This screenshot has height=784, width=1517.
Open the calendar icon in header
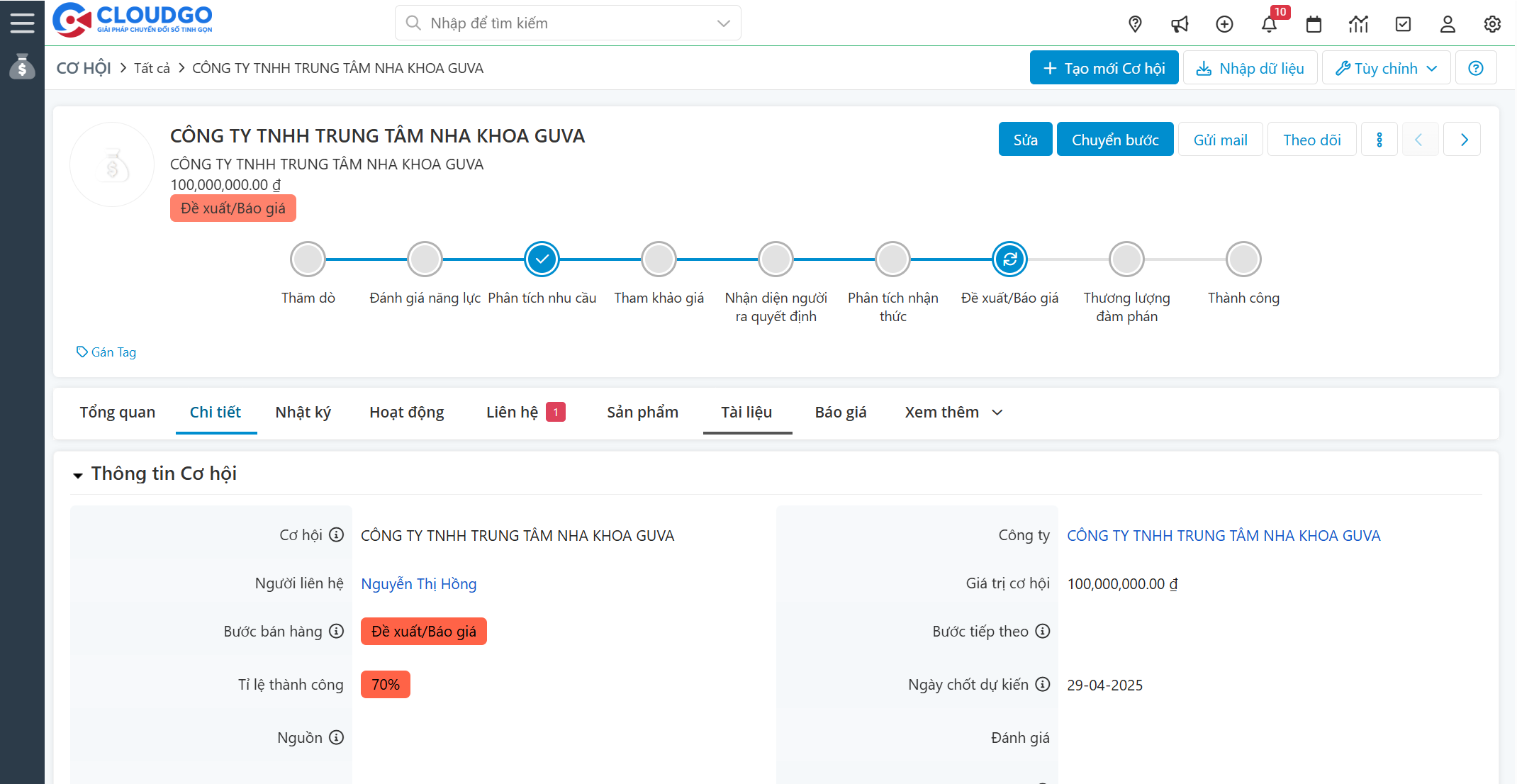(1314, 24)
